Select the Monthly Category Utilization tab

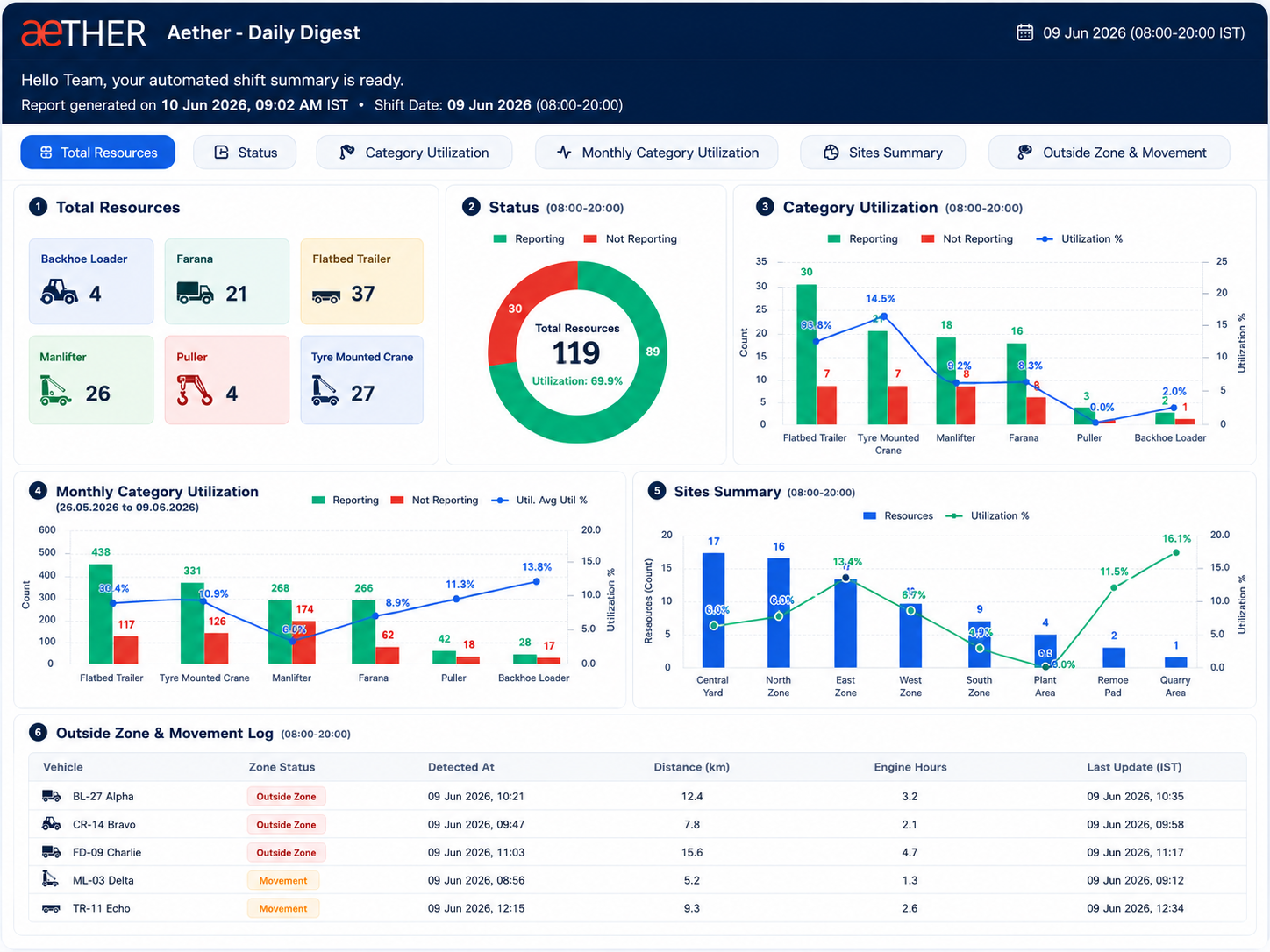point(657,153)
